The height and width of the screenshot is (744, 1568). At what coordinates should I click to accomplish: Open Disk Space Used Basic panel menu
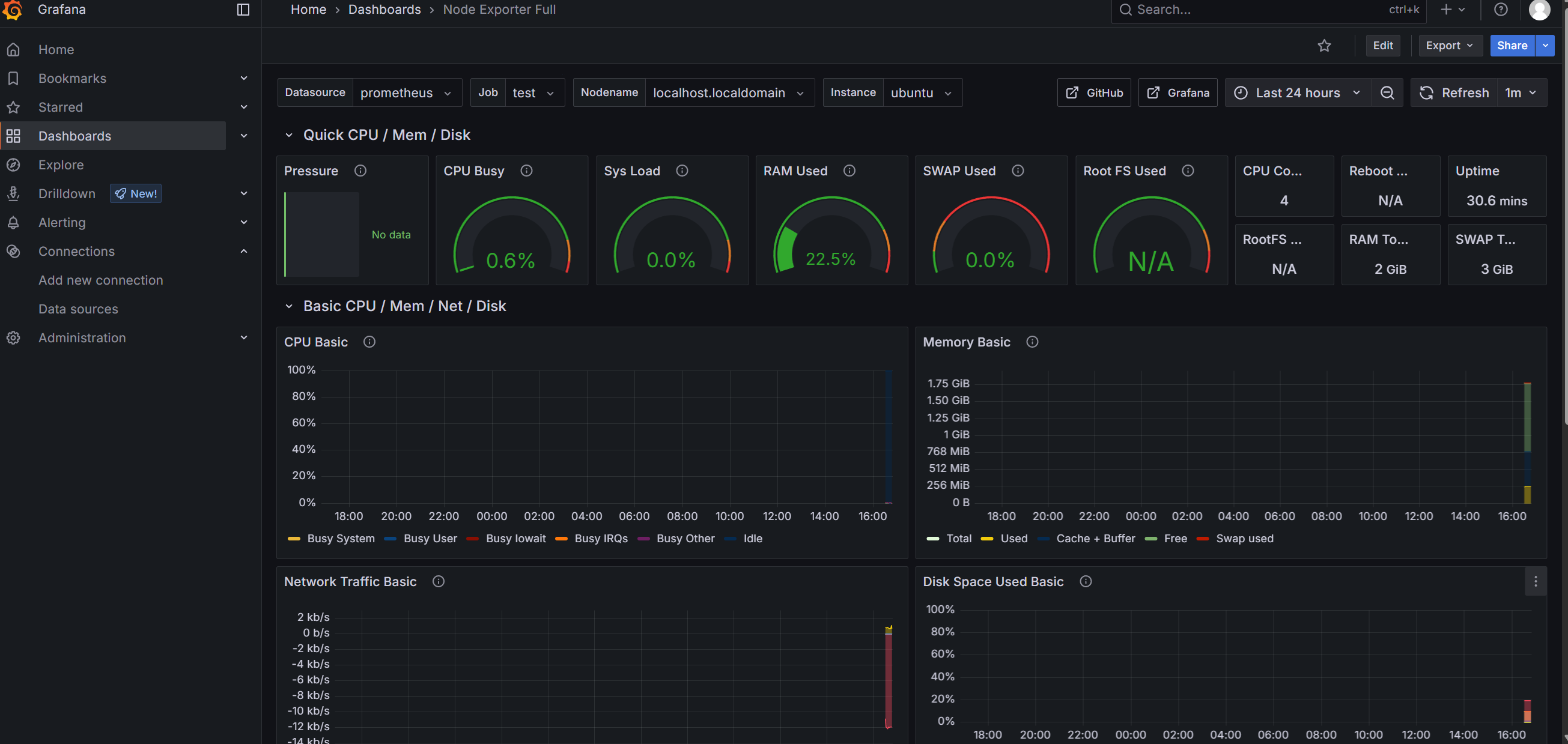click(1535, 582)
